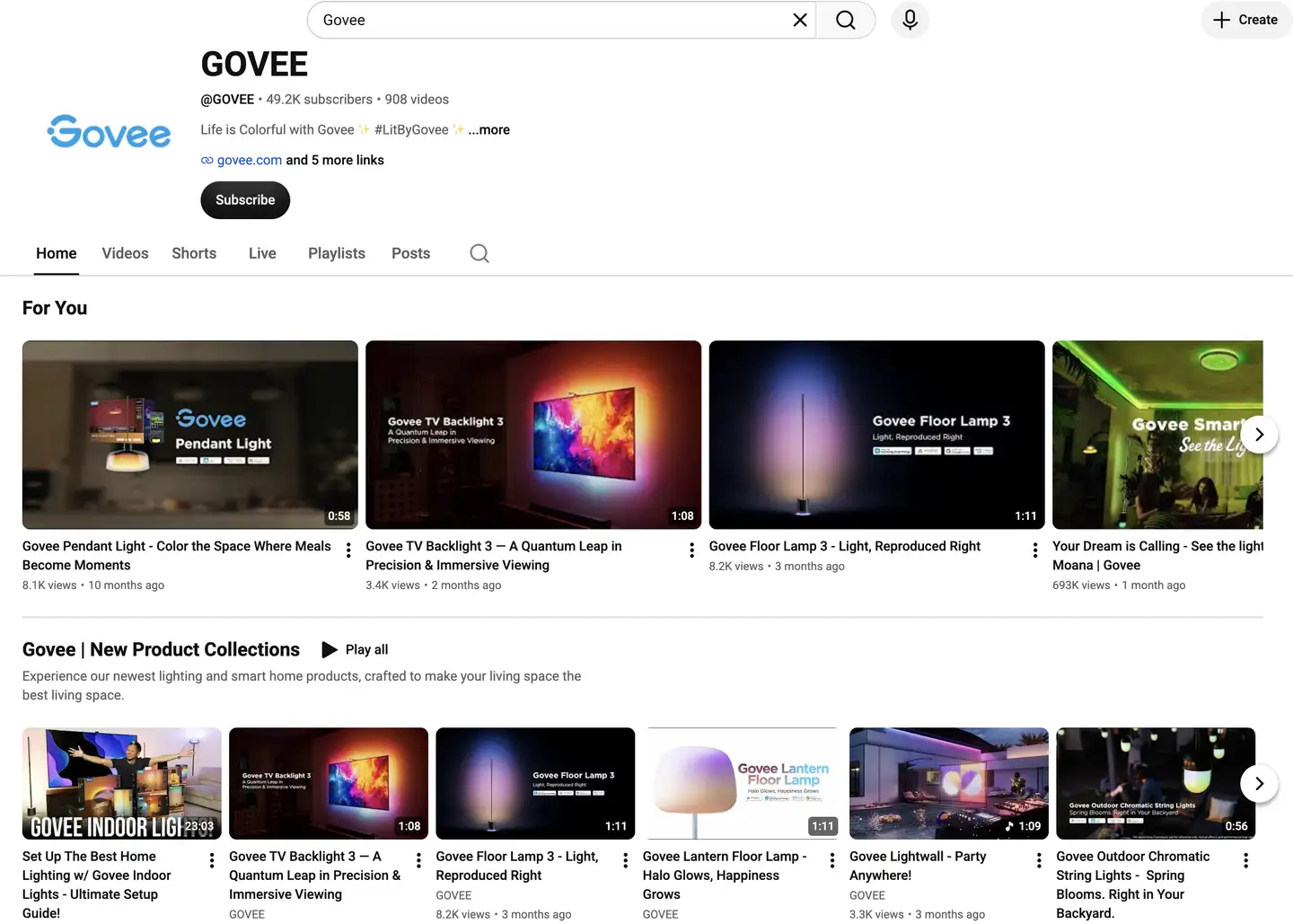This screenshot has height=924, width=1293.
Task: Open the Govee Smart Moana video thumbnail
Action: pos(1157,435)
